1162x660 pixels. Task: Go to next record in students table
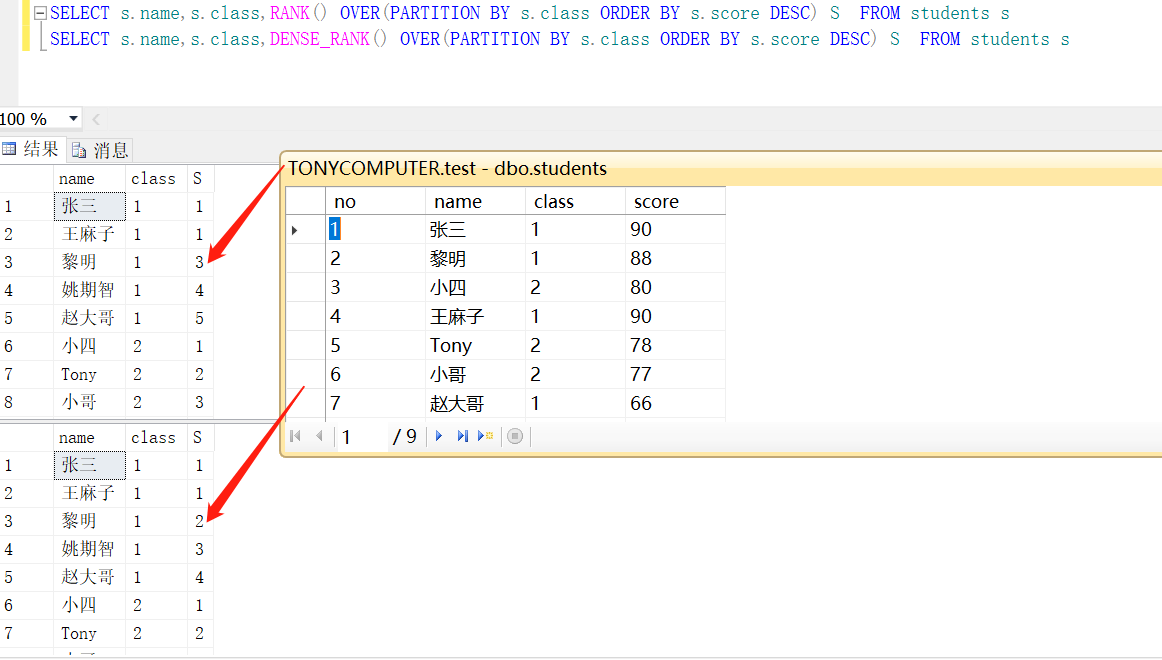point(439,436)
